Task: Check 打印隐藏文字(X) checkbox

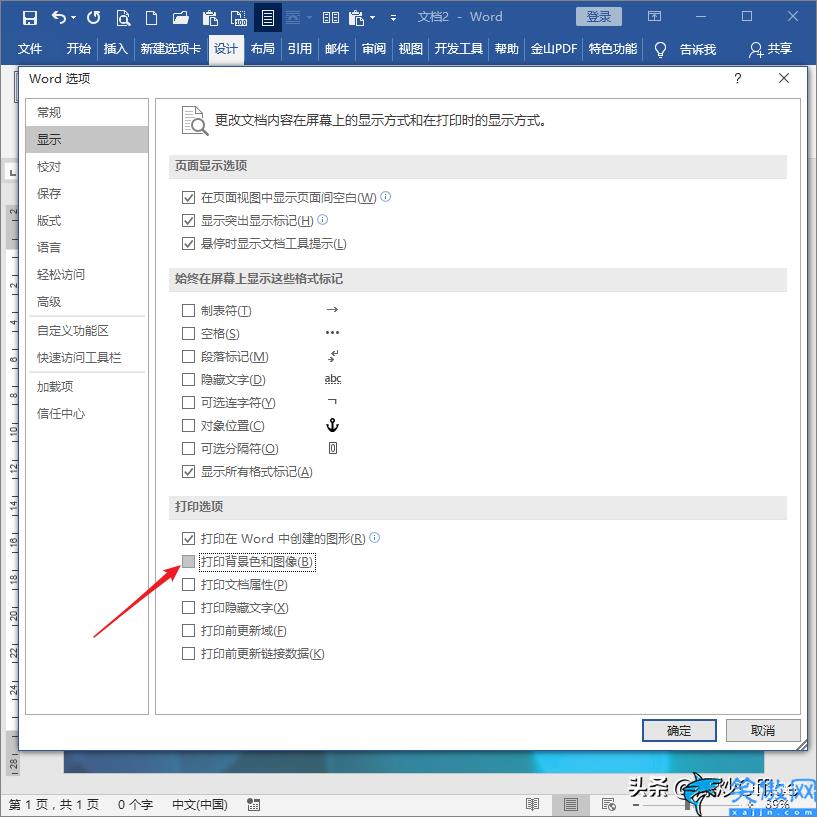Action: (x=188, y=608)
